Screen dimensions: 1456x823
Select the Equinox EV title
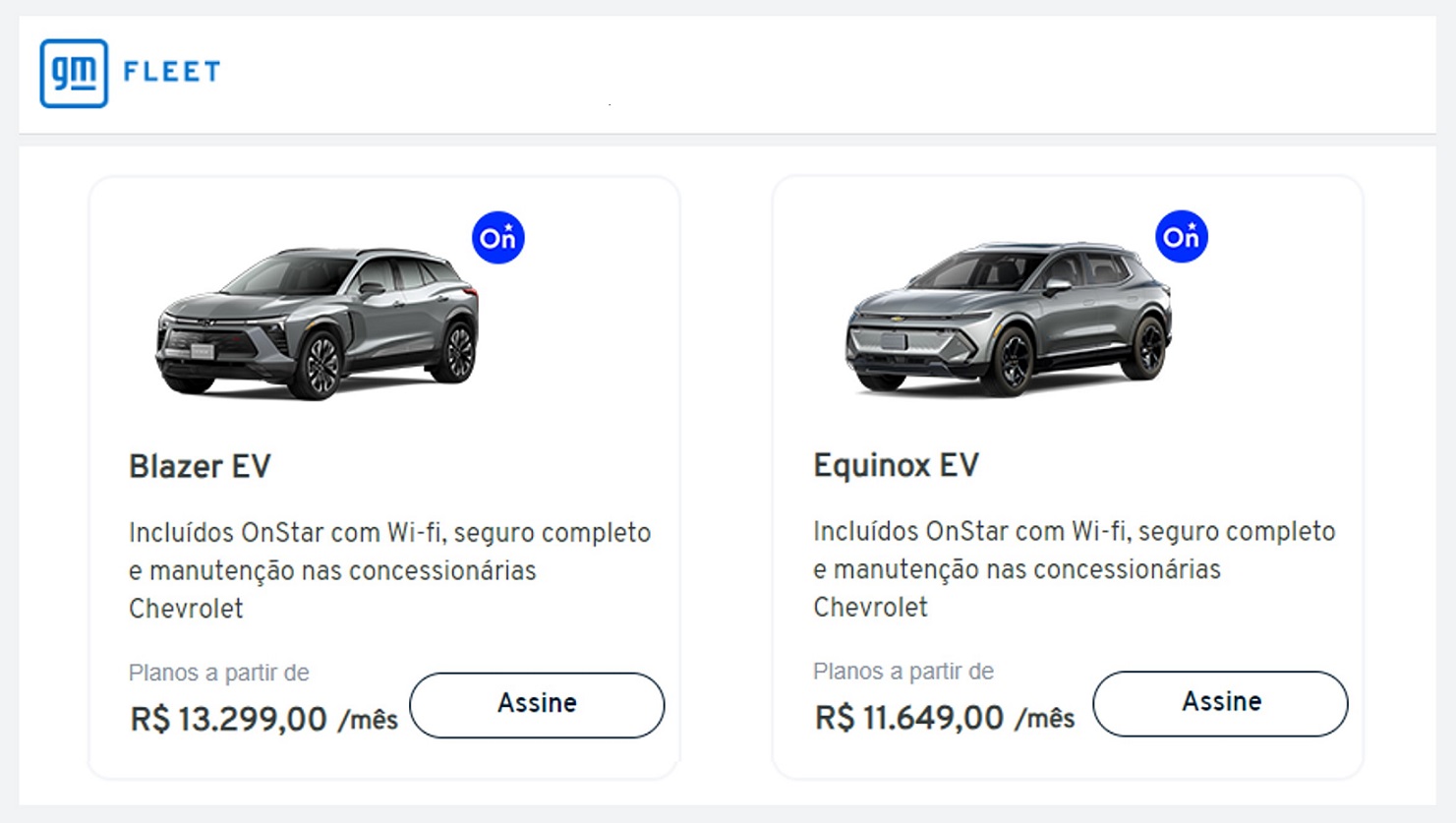[x=896, y=464]
